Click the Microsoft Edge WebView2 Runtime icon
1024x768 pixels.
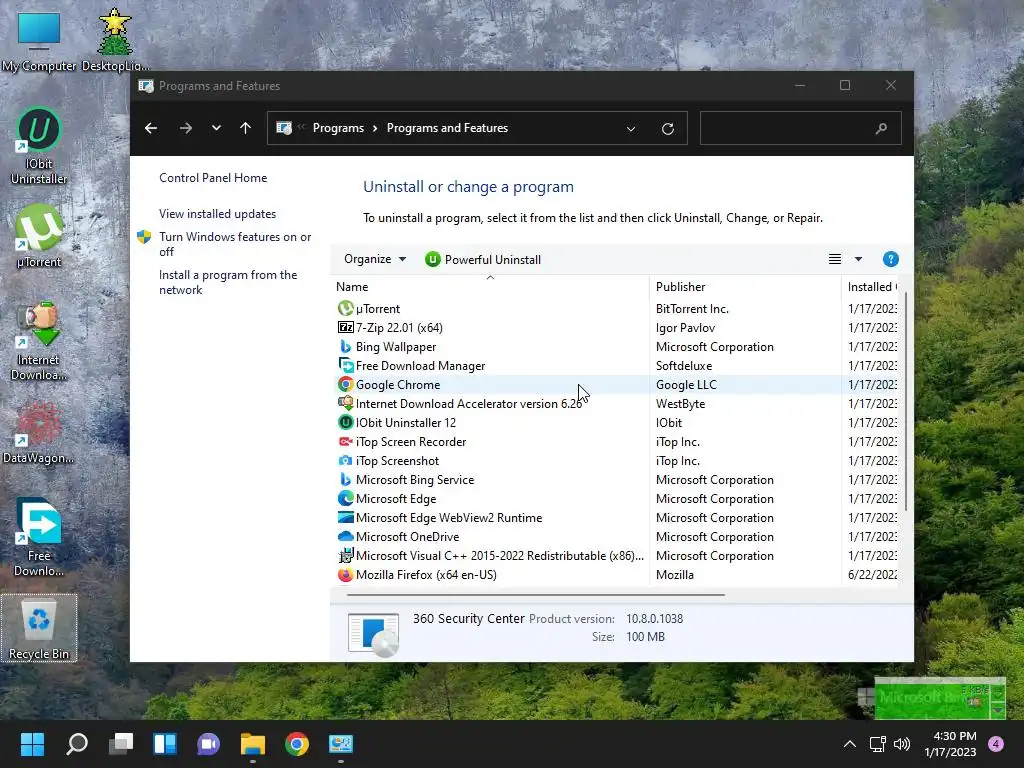(x=345, y=517)
